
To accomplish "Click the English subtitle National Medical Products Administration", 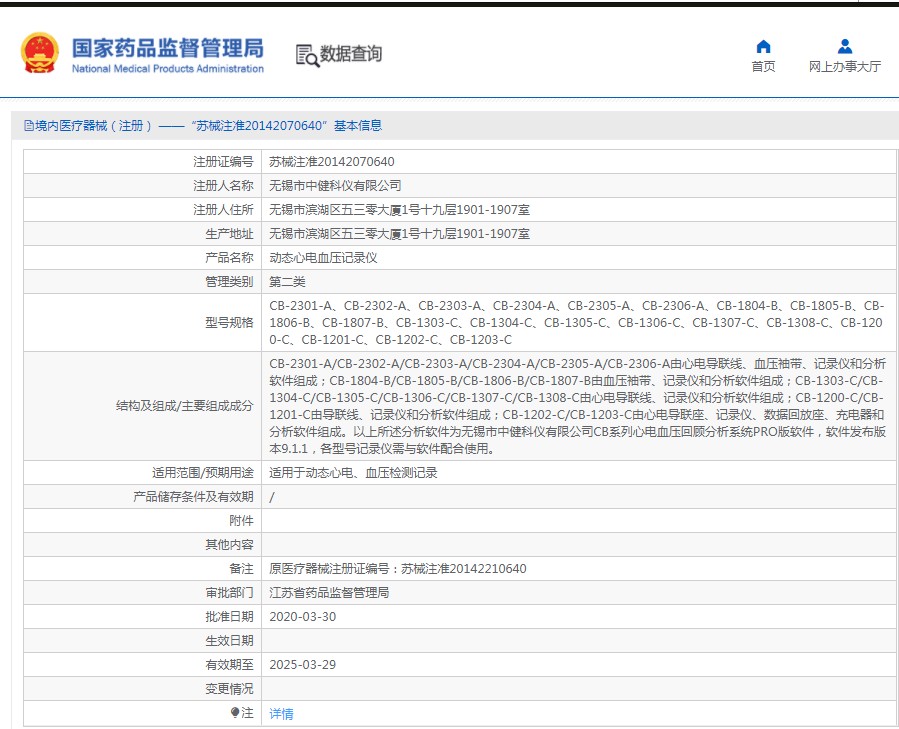I will point(168,69).
